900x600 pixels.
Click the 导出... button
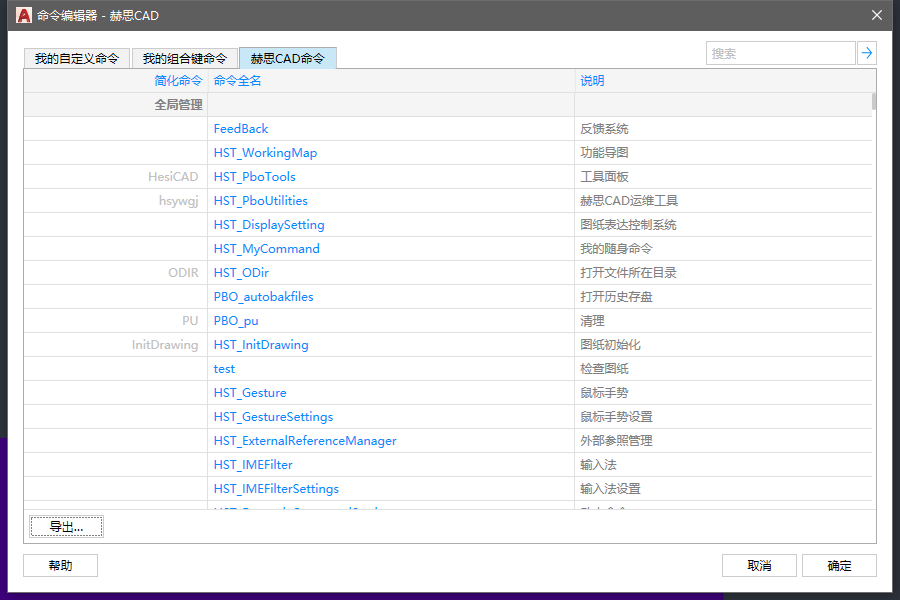pyautogui.click(x=67, y=527)
